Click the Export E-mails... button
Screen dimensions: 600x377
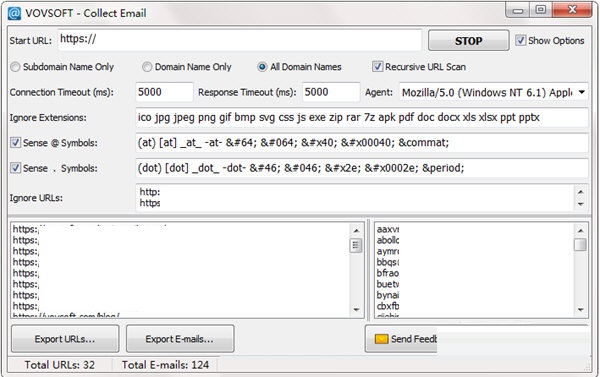180,339
